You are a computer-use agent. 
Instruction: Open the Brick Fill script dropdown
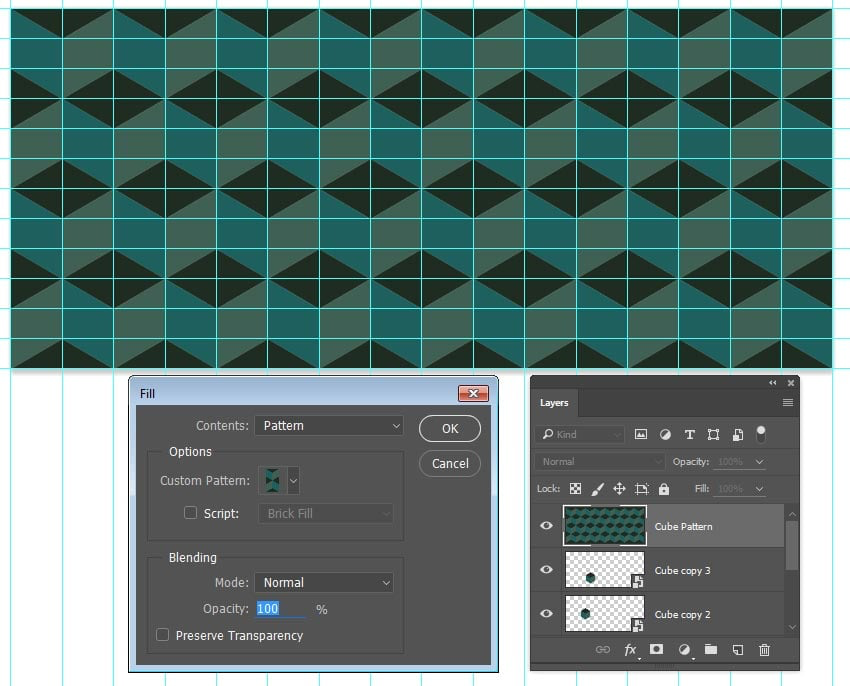pyautogui.click(x=326, y=513)
